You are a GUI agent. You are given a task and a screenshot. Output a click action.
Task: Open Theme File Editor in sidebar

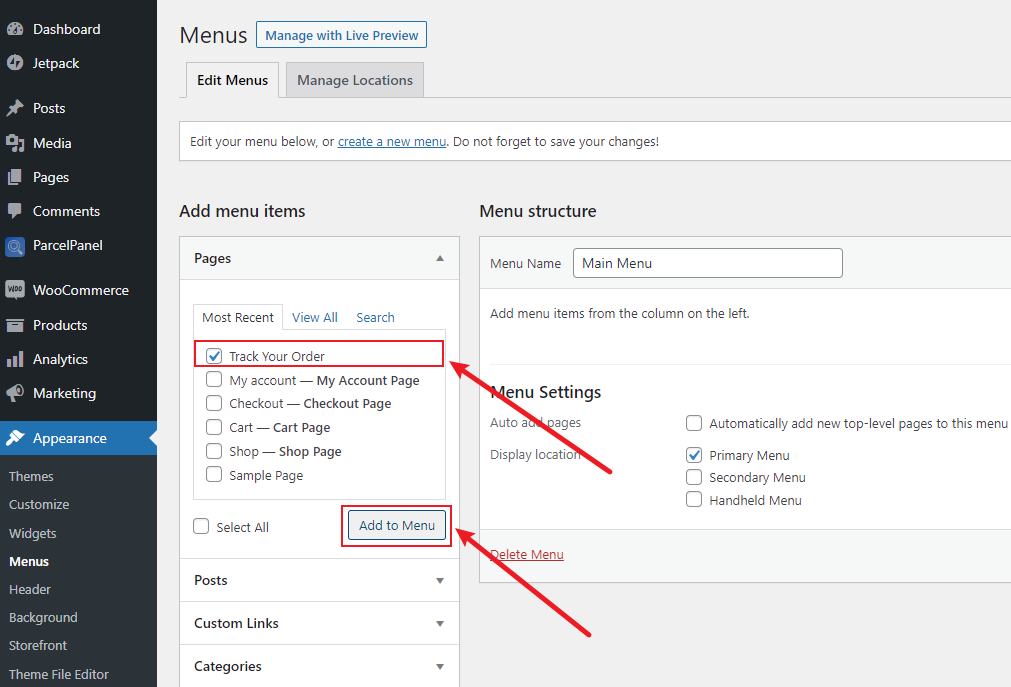pyautogui.click(x=59, y=674)
